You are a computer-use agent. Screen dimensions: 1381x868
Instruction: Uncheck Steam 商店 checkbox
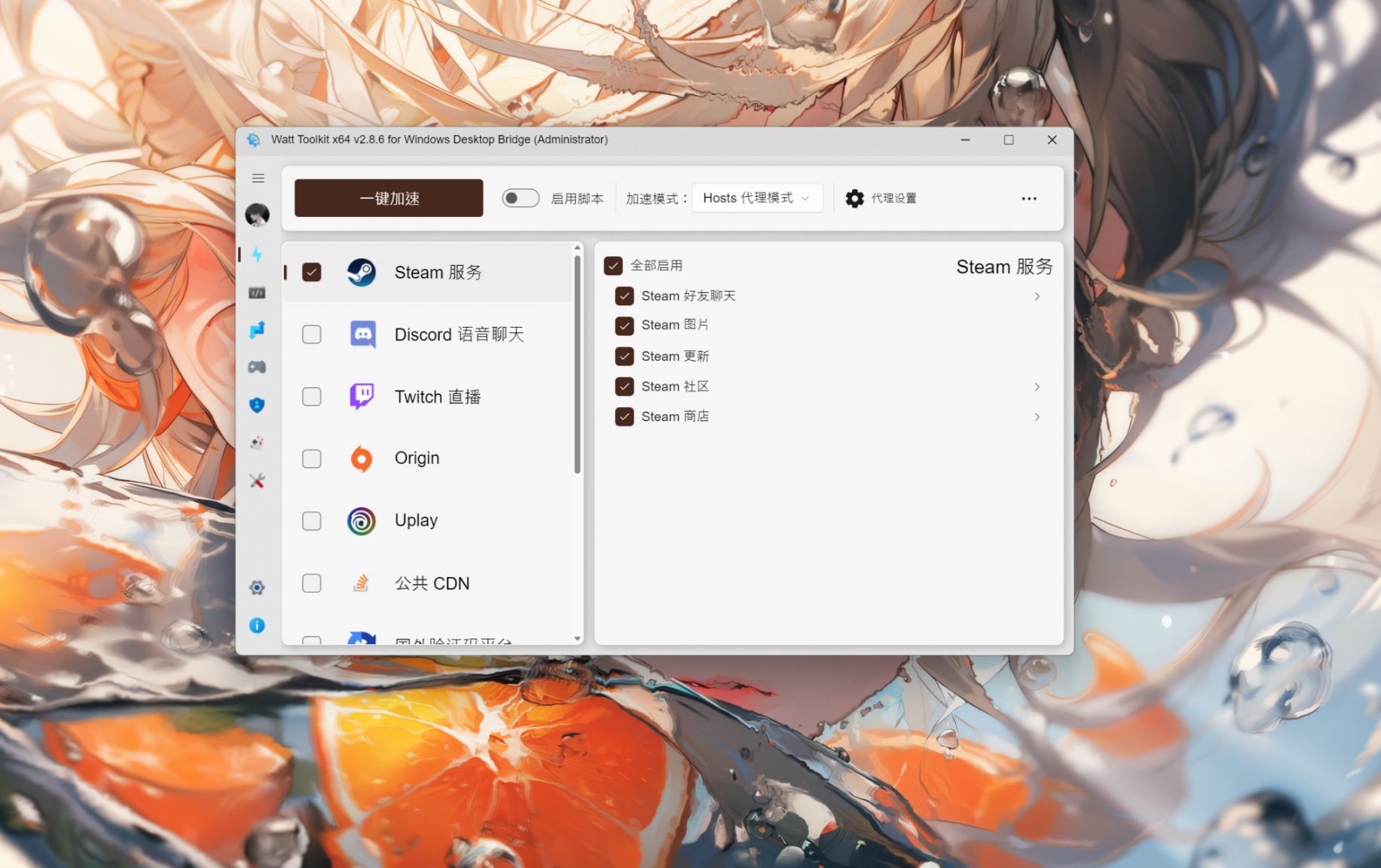[625, 417]
